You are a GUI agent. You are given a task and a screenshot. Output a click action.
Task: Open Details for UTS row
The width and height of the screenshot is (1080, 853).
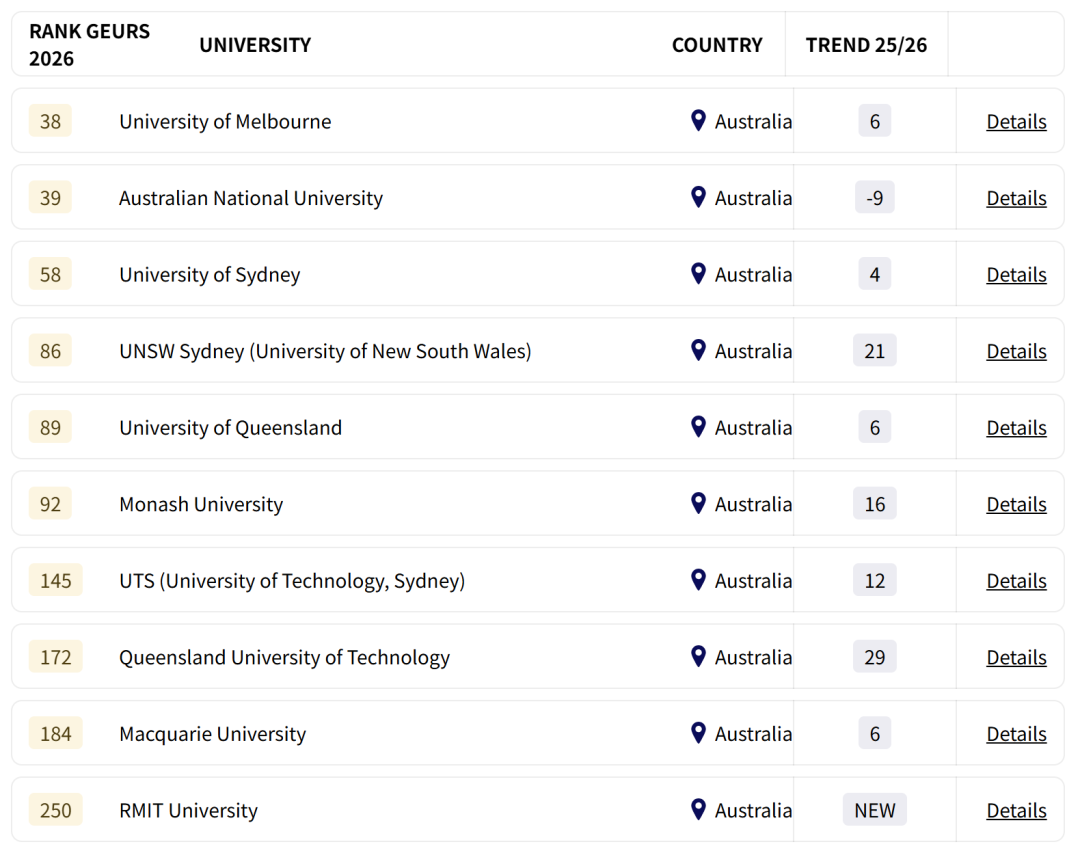[1016, 581]
